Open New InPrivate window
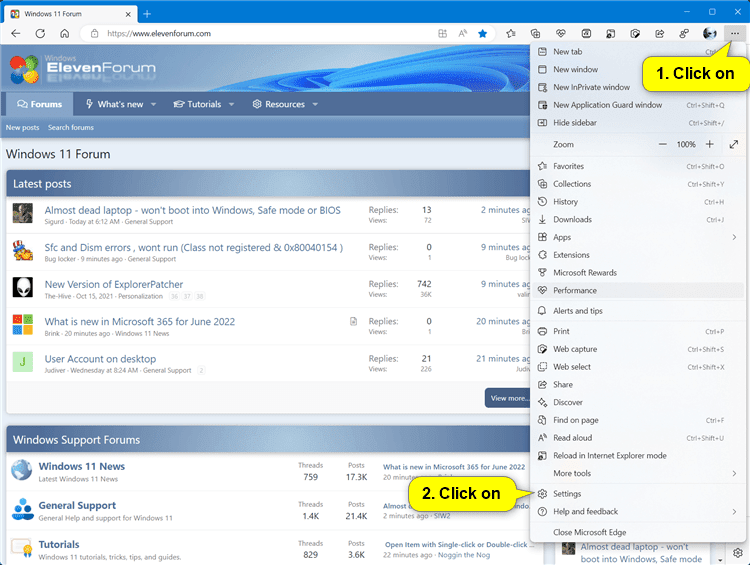 (638, 87)
